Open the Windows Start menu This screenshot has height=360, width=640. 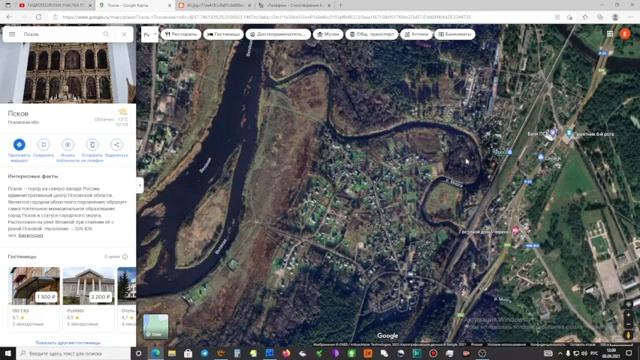click(x=8, y=353)
